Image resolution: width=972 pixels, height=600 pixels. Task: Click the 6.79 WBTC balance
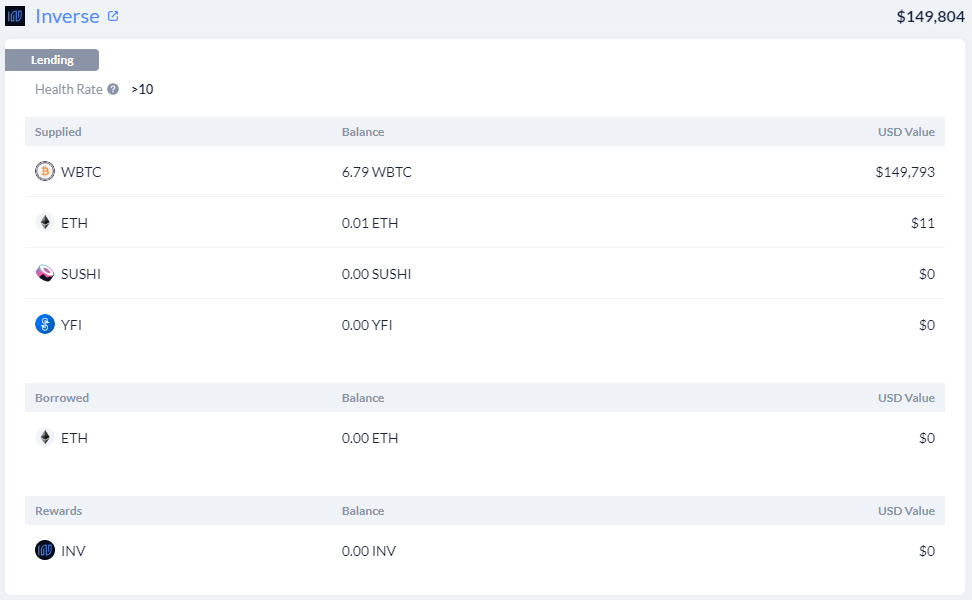point(377,172)
